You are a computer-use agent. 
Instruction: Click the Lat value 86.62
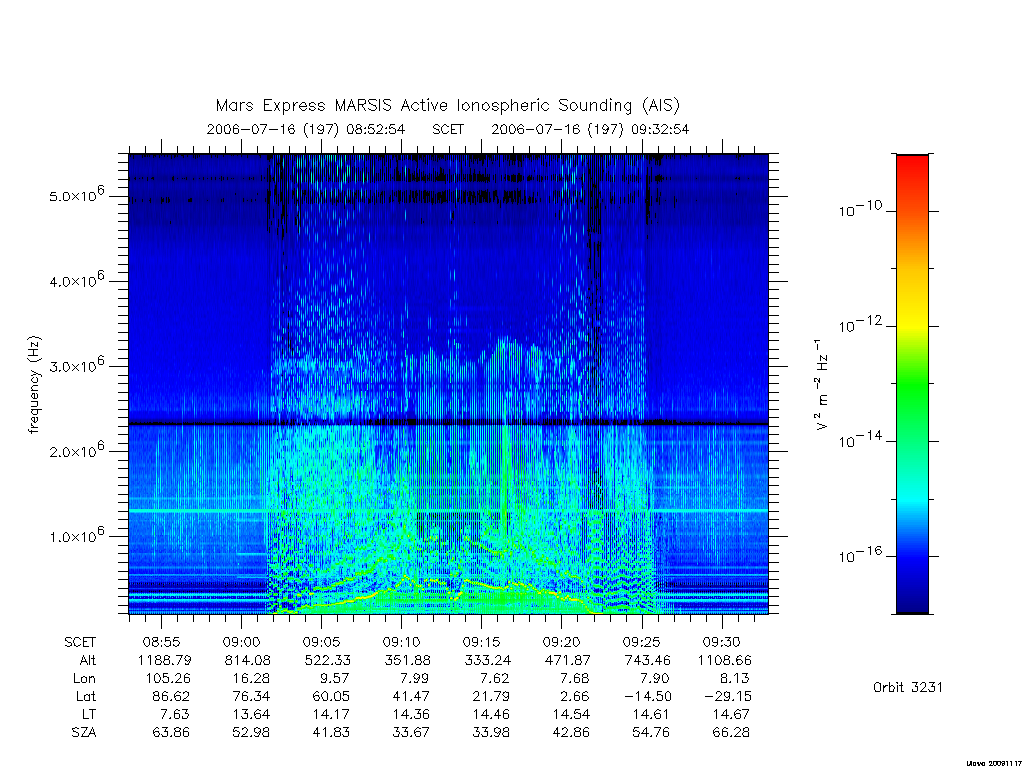click(x=170, y=696)
